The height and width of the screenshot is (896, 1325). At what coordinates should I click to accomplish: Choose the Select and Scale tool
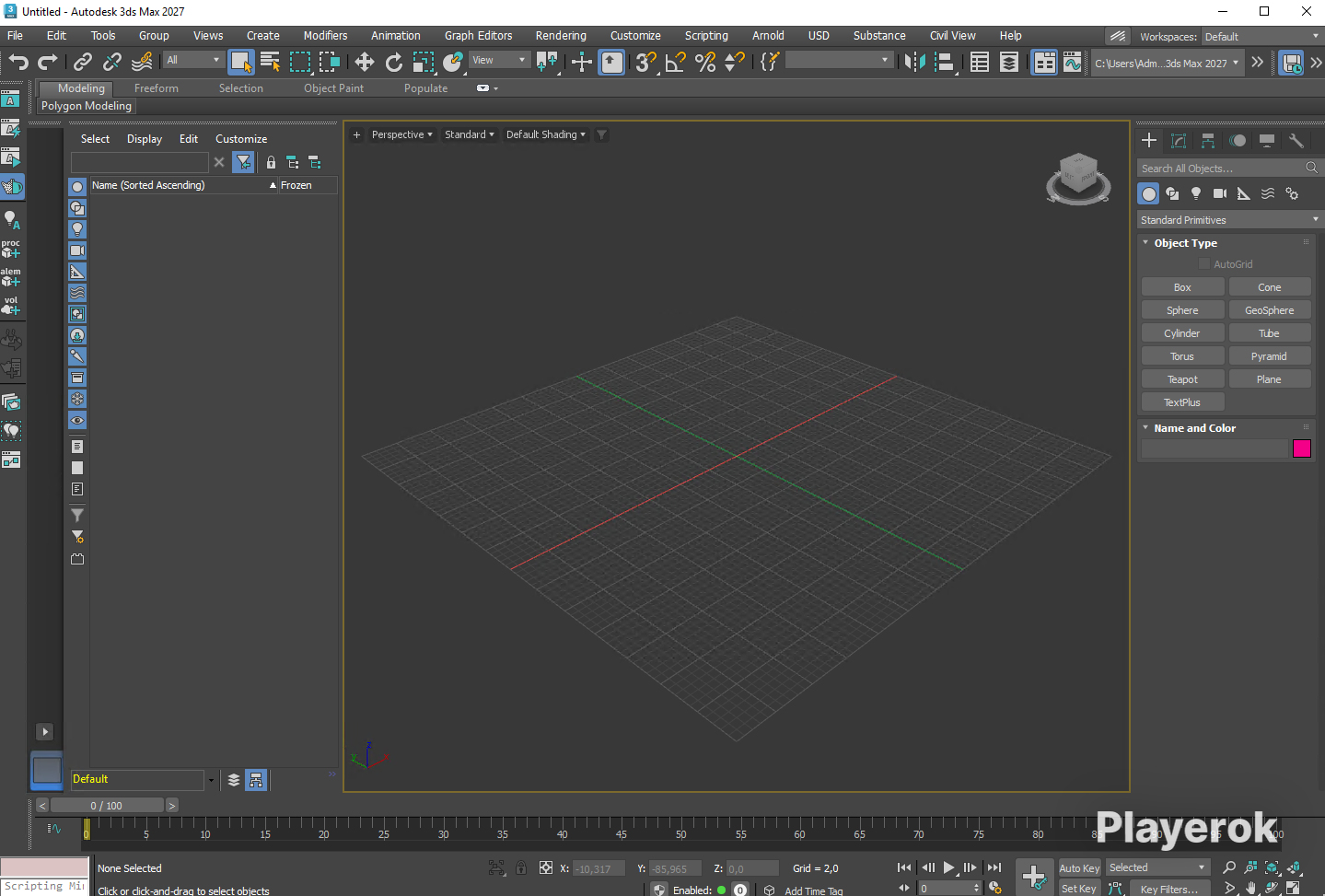tap(424, 62)
